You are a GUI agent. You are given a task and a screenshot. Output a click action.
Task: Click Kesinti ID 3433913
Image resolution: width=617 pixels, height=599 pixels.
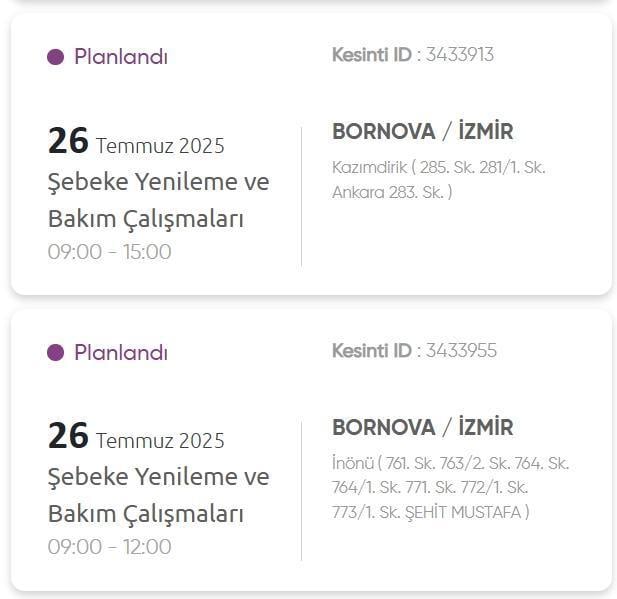[413, 55]
